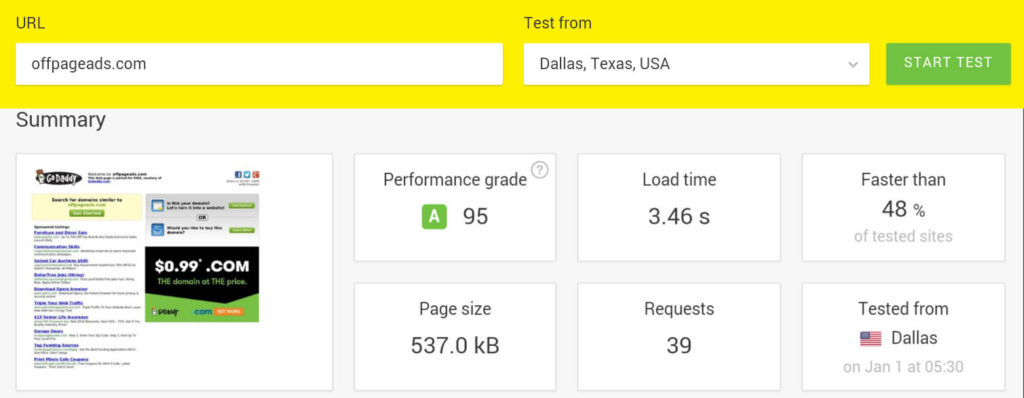Select the Page size 537.0 kB card
1024x398 pixels.
(x=455, y=337)
